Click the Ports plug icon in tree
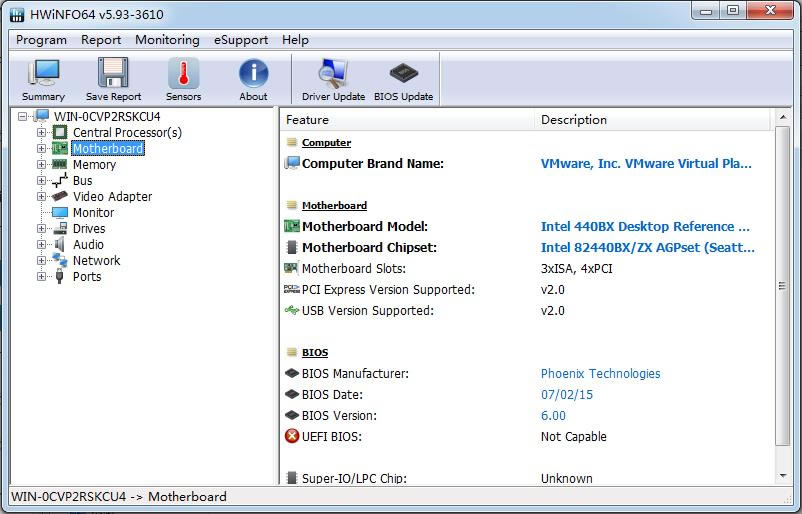This screenshot has height=514, width=802. coord(60,276)
